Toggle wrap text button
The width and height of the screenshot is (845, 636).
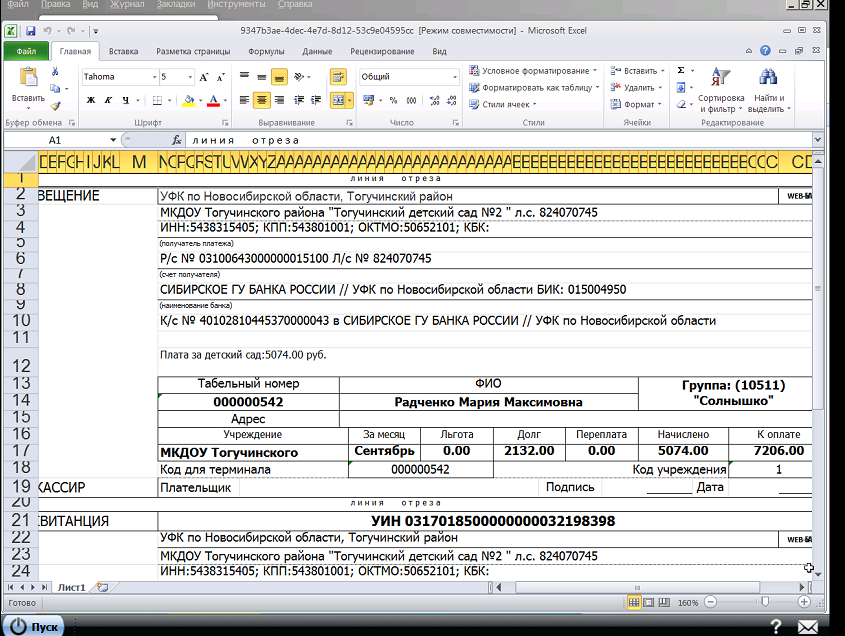click(338, 77)
